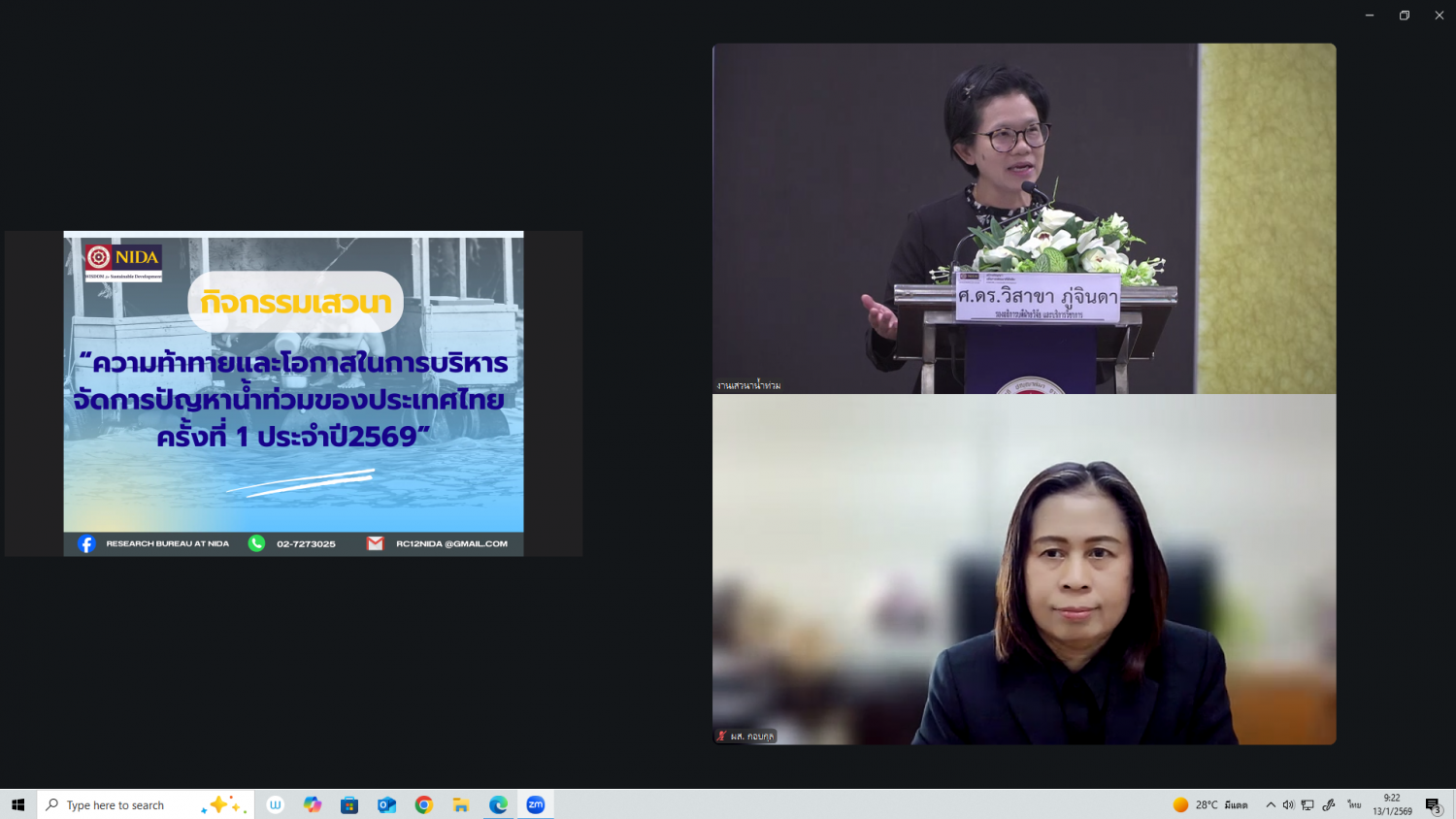Select the shared NIDA seminar slide
This screenshot has height=819, width=1456.
[x=293, y=393]
